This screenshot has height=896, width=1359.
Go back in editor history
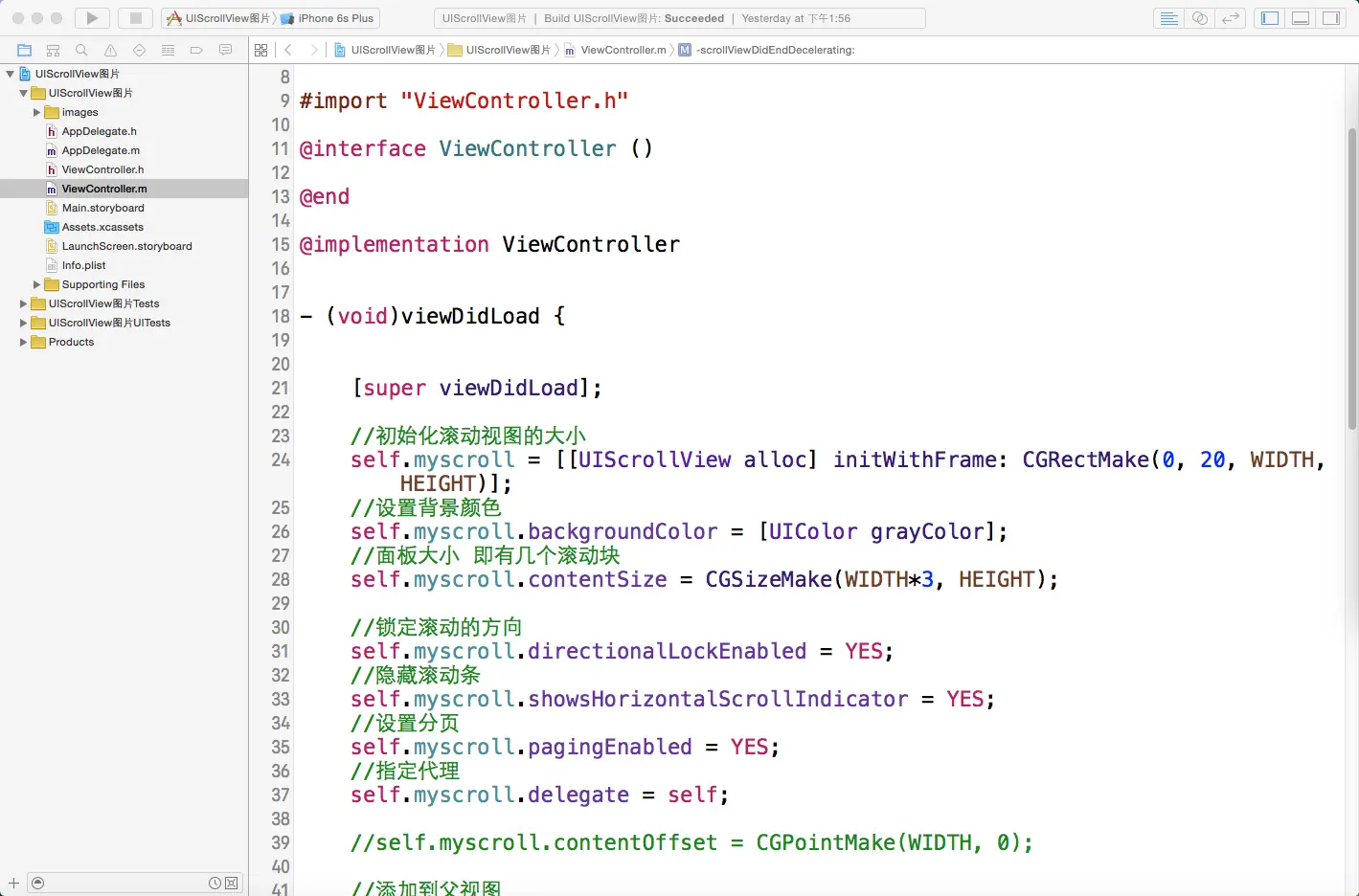(288, 50)
